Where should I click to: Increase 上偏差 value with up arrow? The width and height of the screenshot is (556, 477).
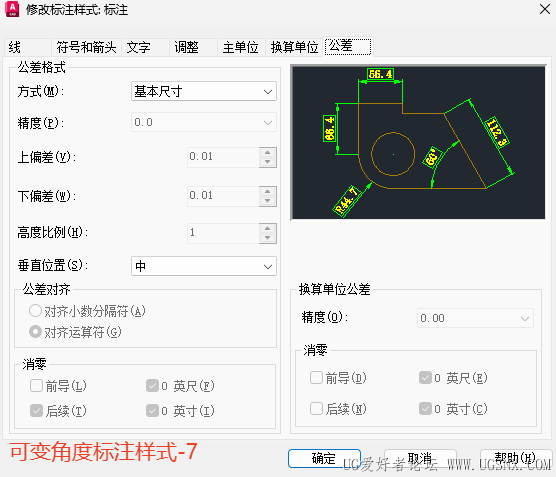tap(268, 152)
